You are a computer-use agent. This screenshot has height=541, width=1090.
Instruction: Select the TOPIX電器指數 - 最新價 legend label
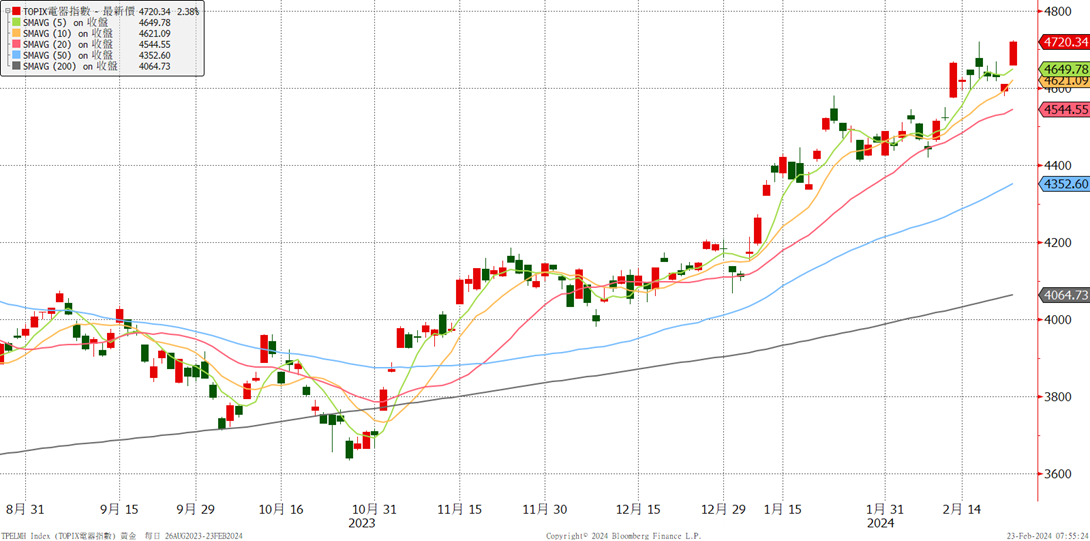point(79,11)
